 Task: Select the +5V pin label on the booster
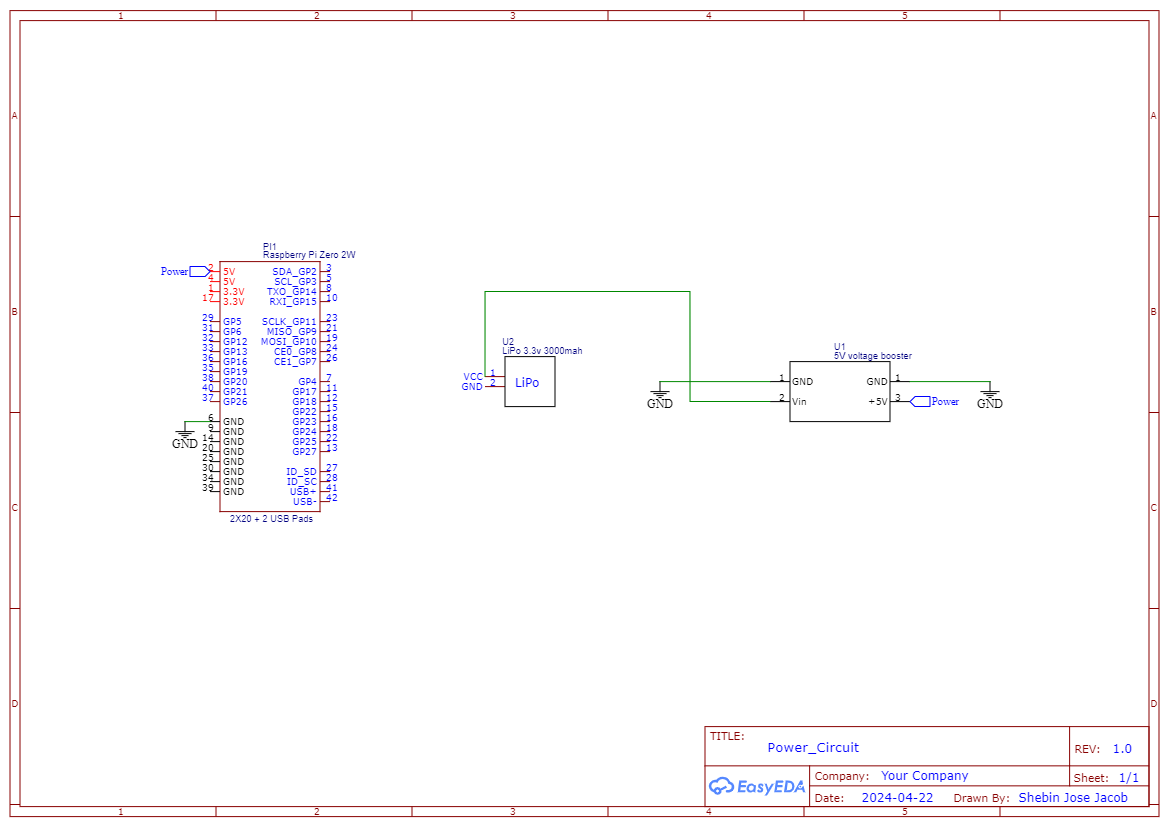tap(877, 401)
